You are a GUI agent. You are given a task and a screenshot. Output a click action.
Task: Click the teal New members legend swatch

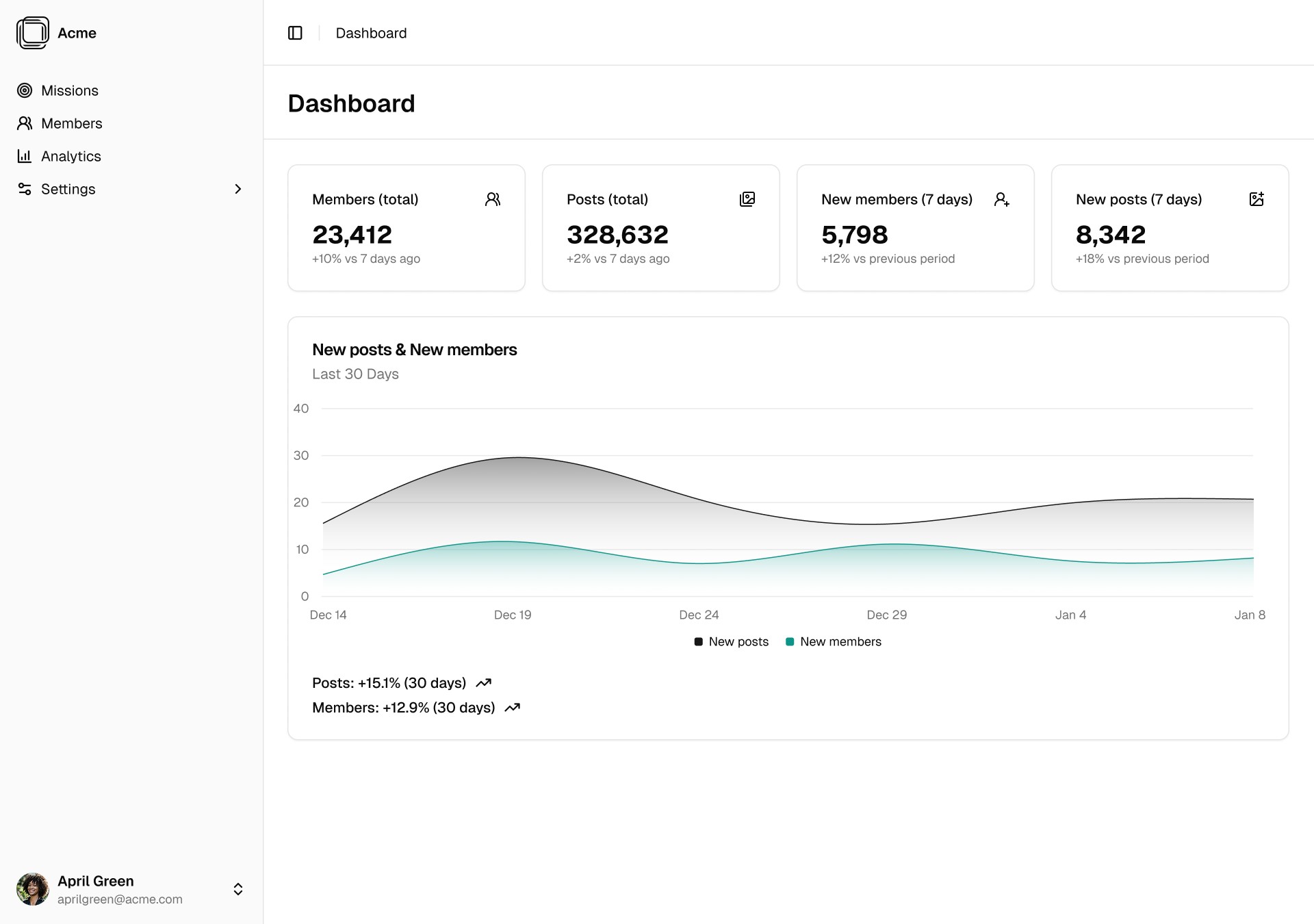tap(790, 642)
